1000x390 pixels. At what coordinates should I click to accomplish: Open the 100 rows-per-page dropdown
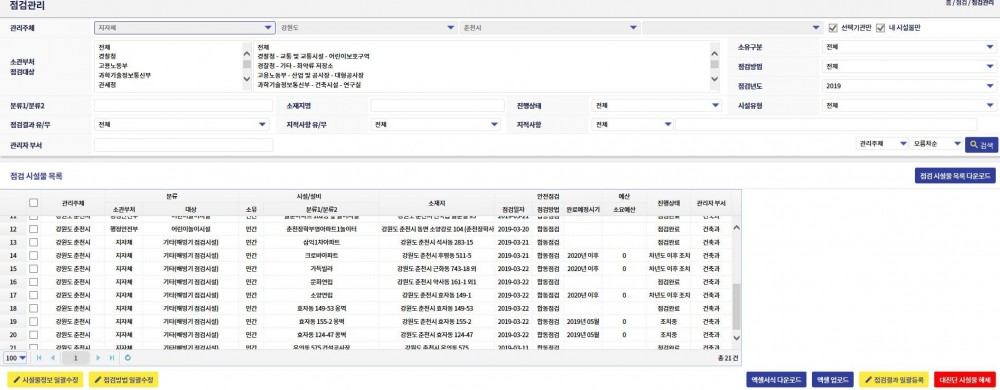16,358
